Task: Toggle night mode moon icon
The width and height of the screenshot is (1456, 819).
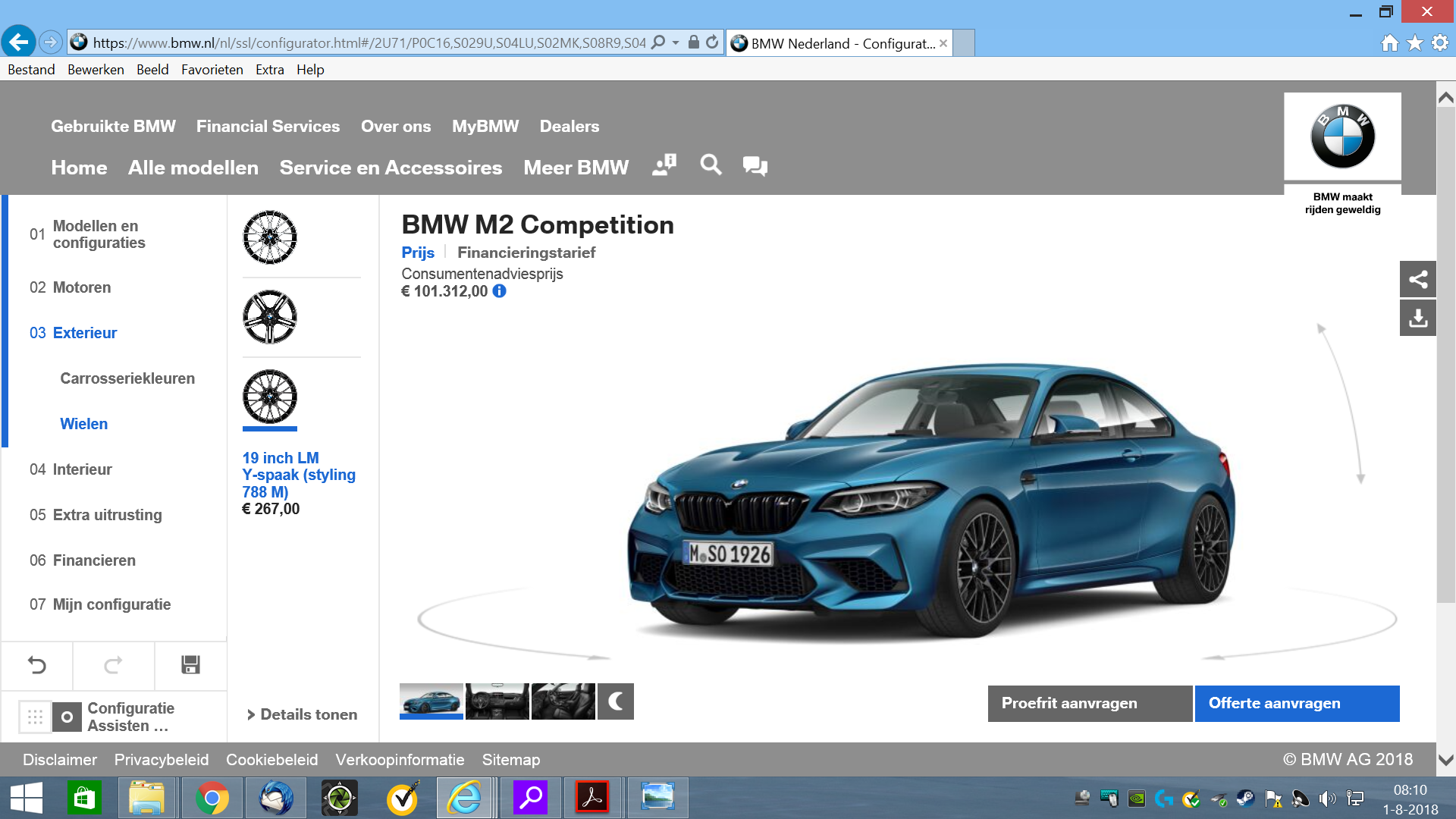Action: click(616, 701)
